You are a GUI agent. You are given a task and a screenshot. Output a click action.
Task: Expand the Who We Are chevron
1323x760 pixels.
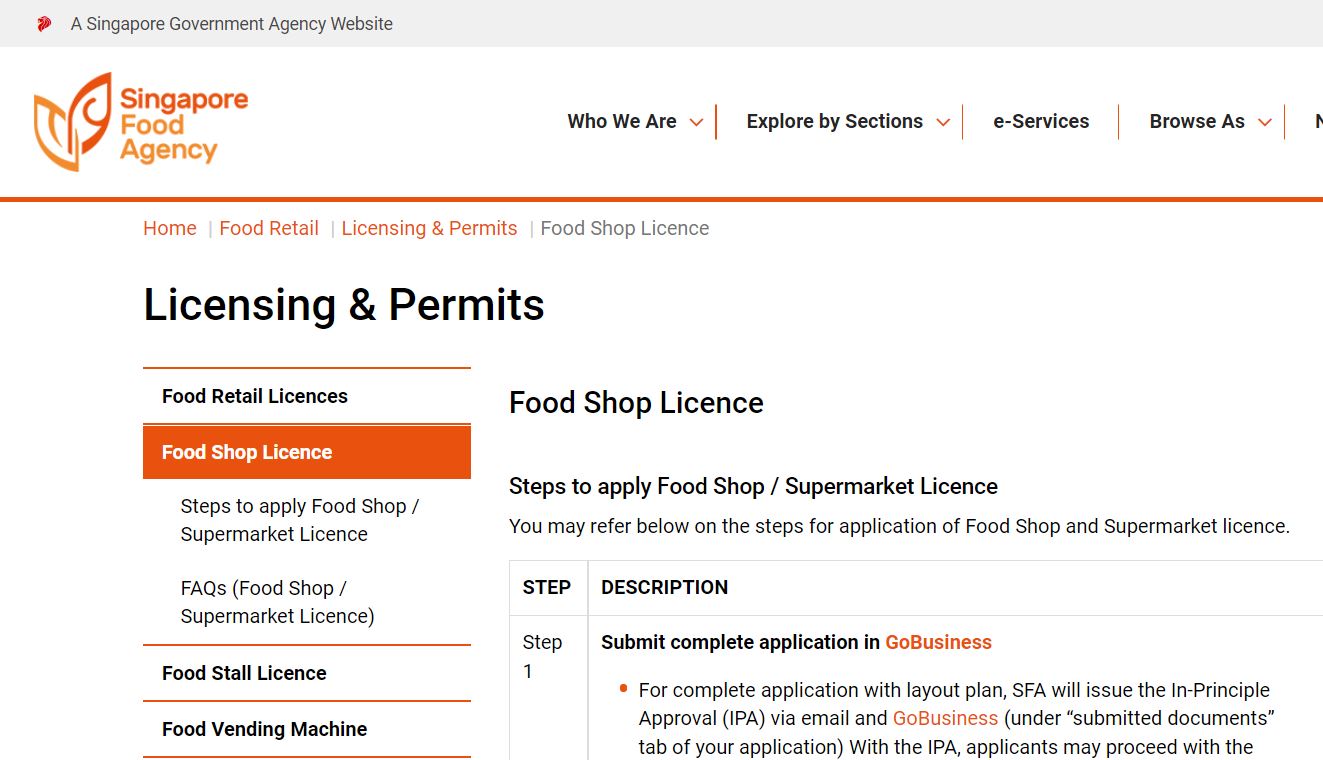[696, 122]
